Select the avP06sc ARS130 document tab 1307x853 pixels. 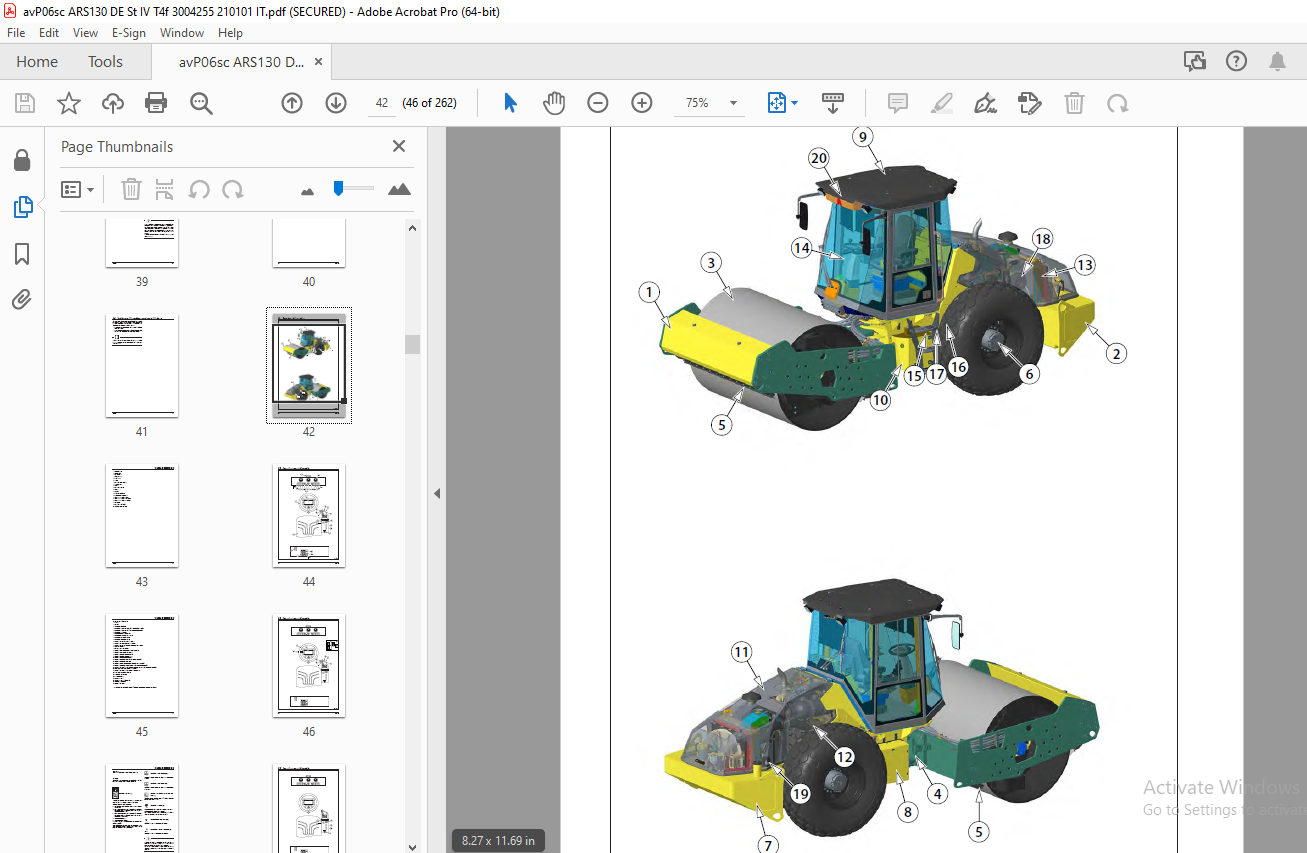click(242, 62)
